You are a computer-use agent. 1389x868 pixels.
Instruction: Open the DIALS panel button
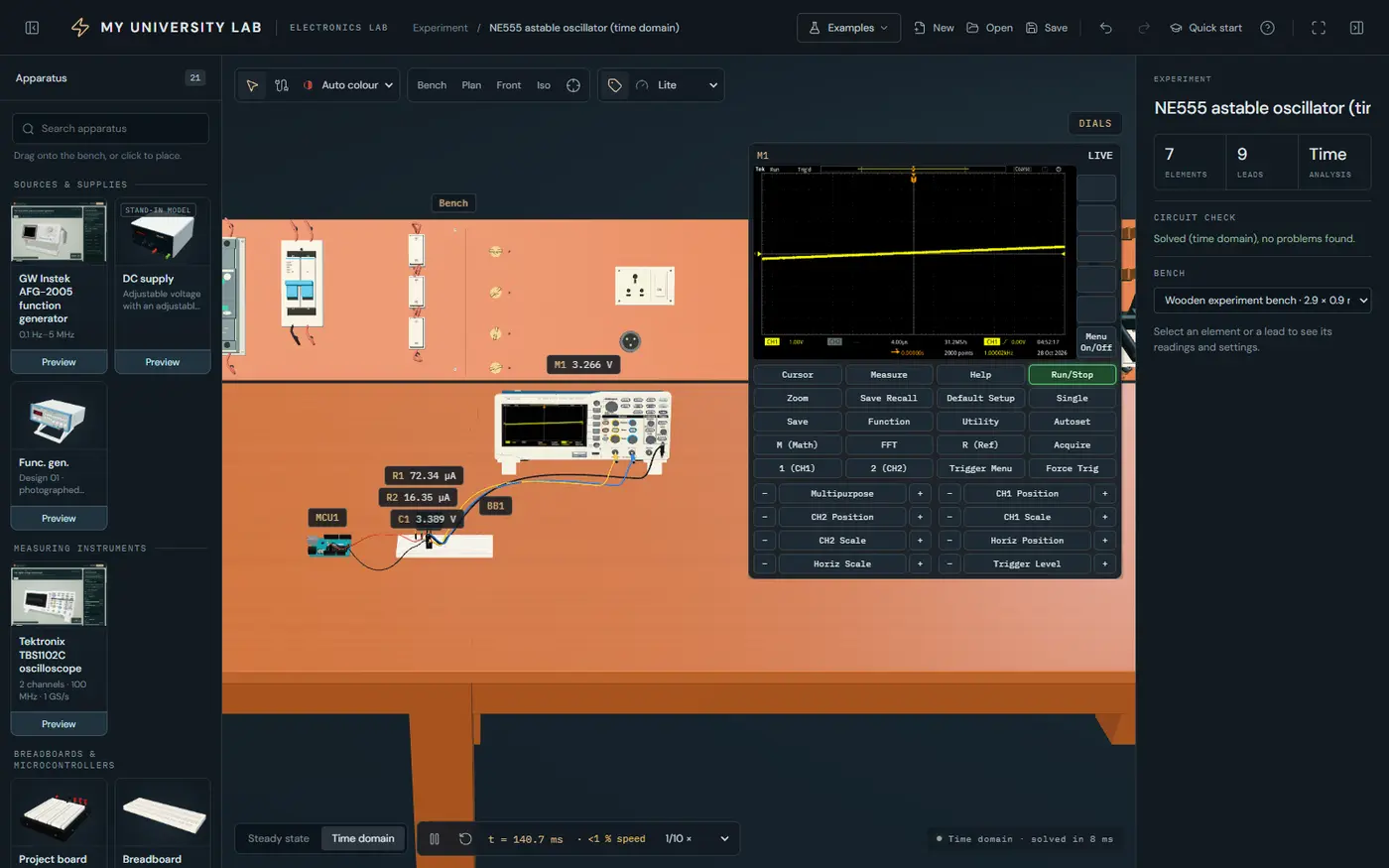pyautogui.click(x=1095, y=124)
